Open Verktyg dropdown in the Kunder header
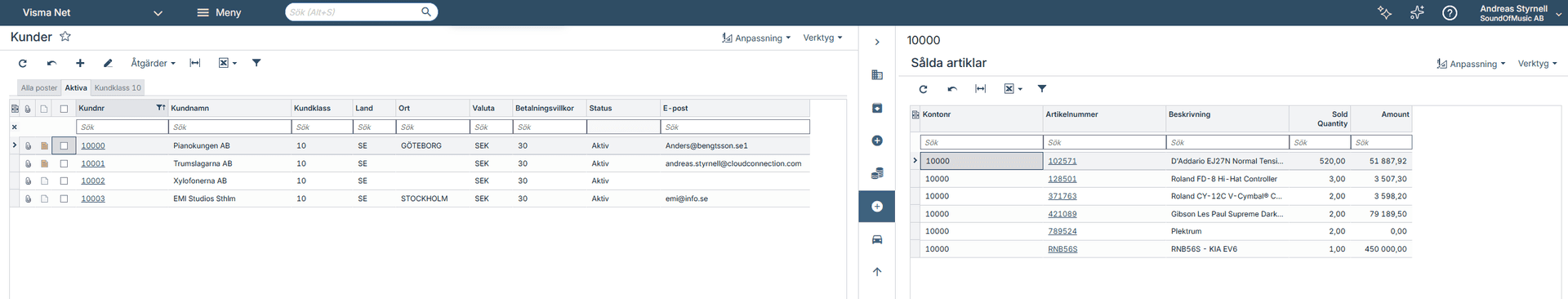Viewport: 1568px width, 299px height. [822, 38]
